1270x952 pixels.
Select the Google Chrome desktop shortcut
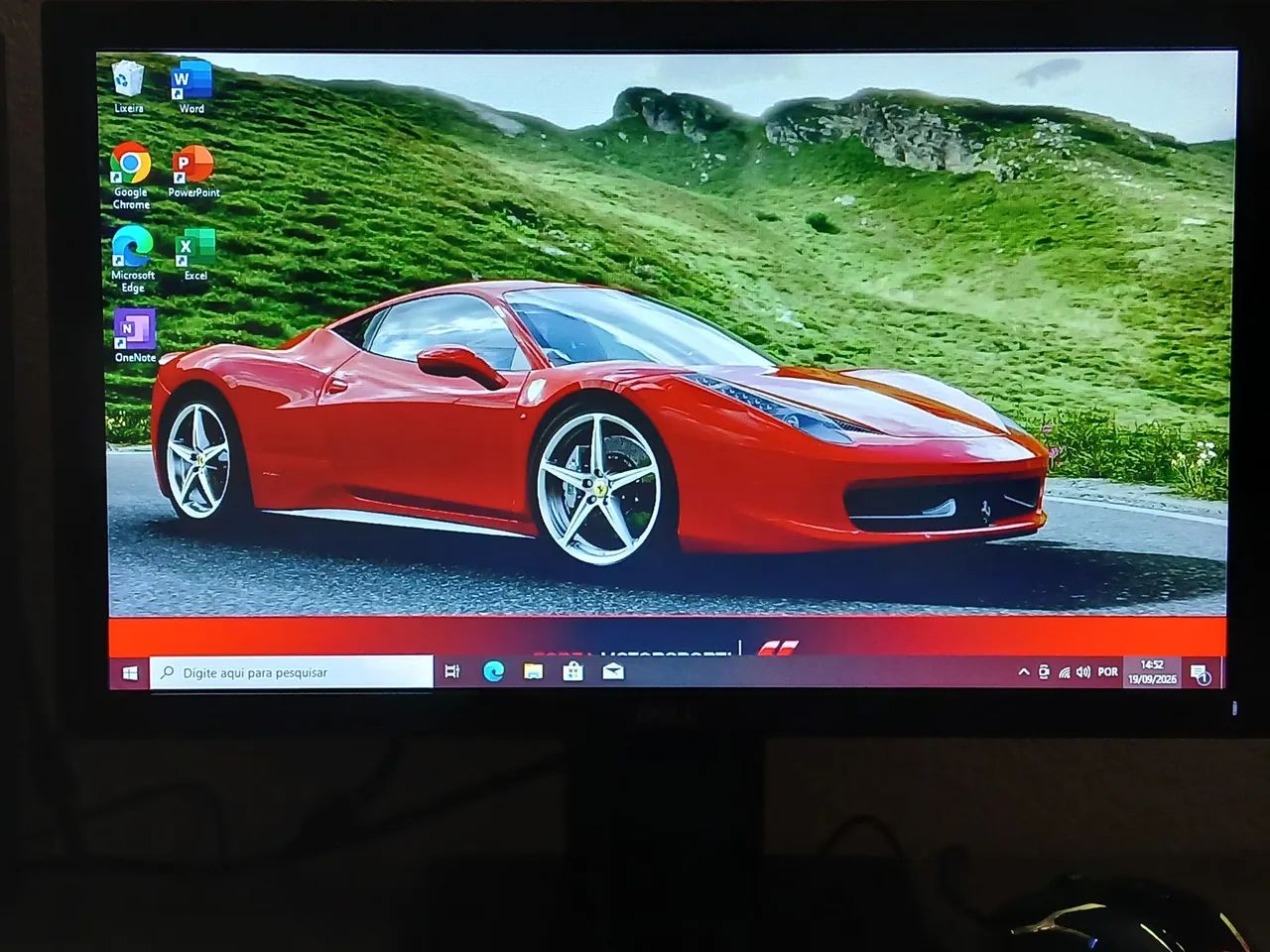[131, 176]
